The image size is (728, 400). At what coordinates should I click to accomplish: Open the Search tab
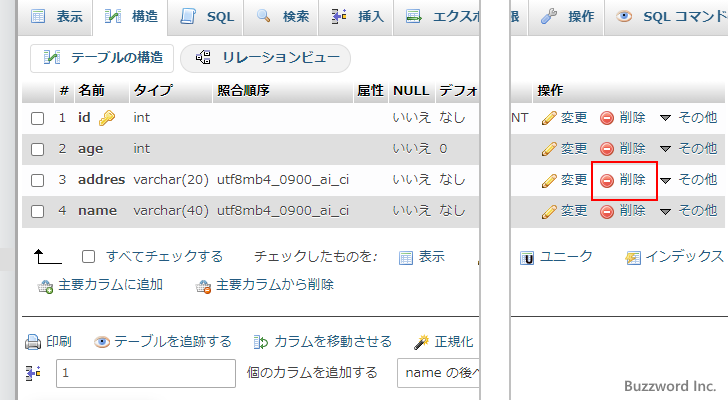click(283, 17)
